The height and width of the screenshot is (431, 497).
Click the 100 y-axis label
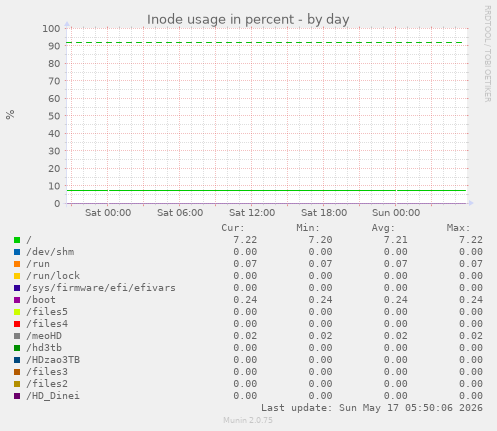point(51,28)
